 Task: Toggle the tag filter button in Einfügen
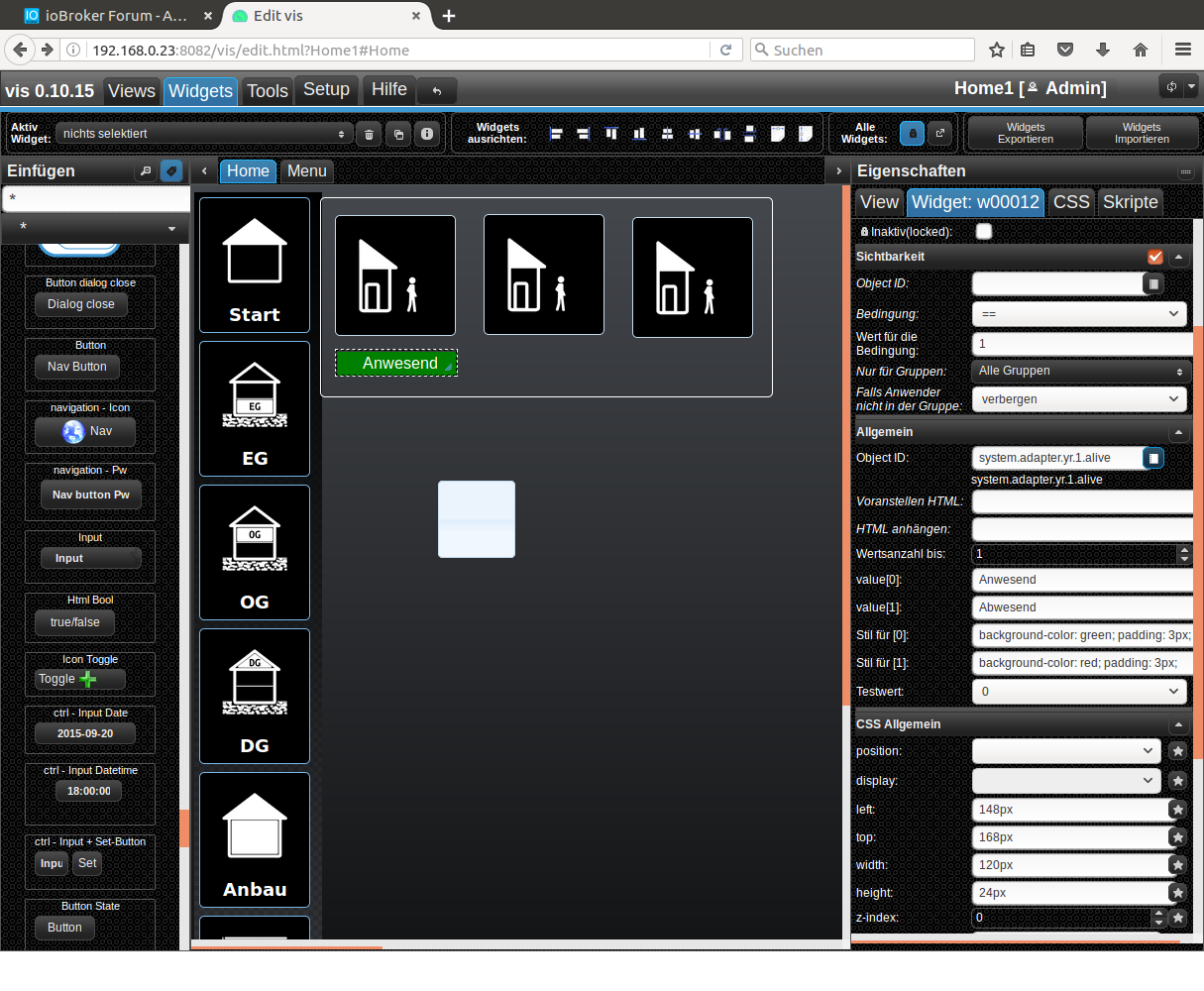(x=171, y=171)
